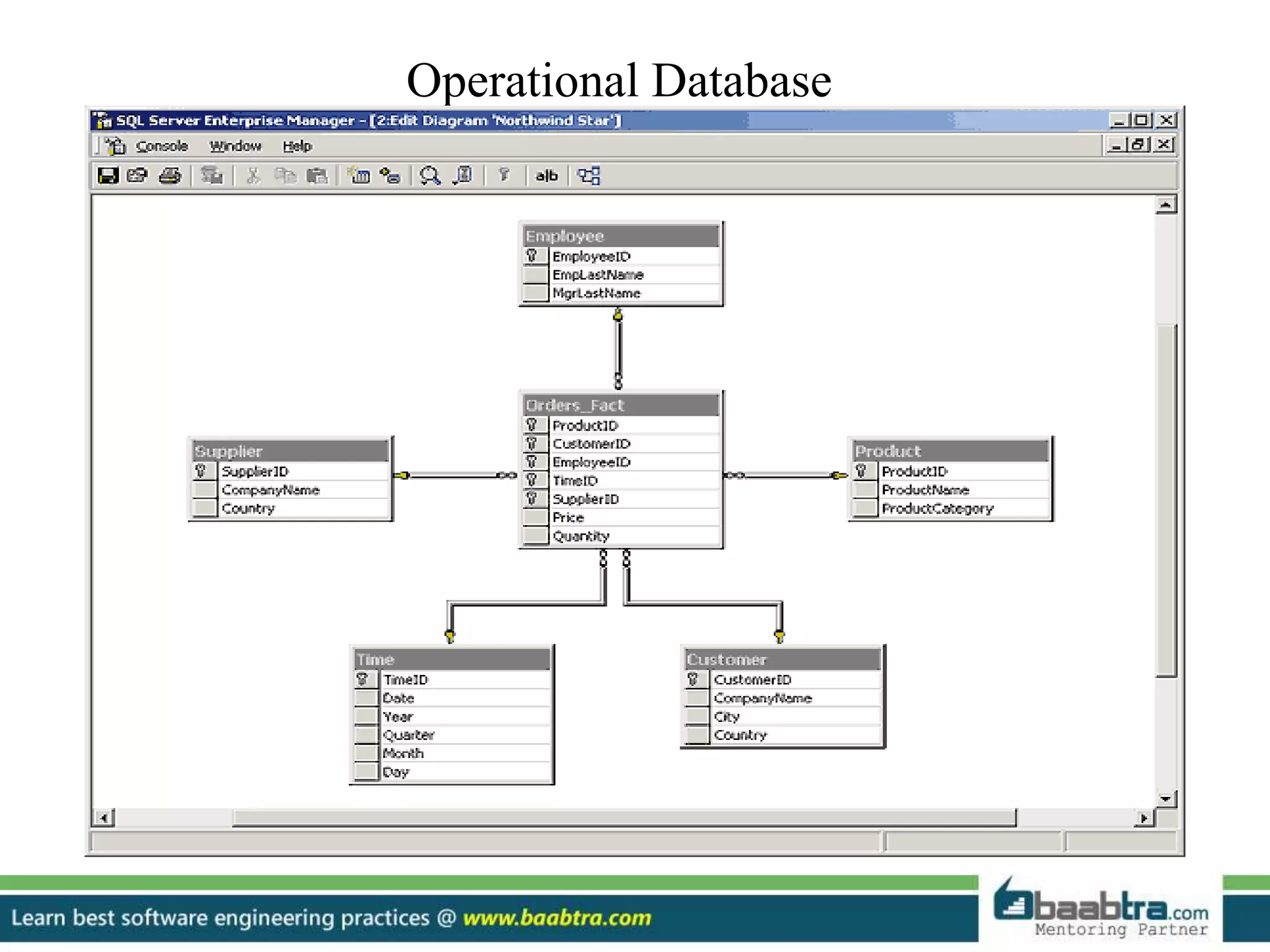
Task: Select TimeID in the Orders_Fact table
Action: 621,480
